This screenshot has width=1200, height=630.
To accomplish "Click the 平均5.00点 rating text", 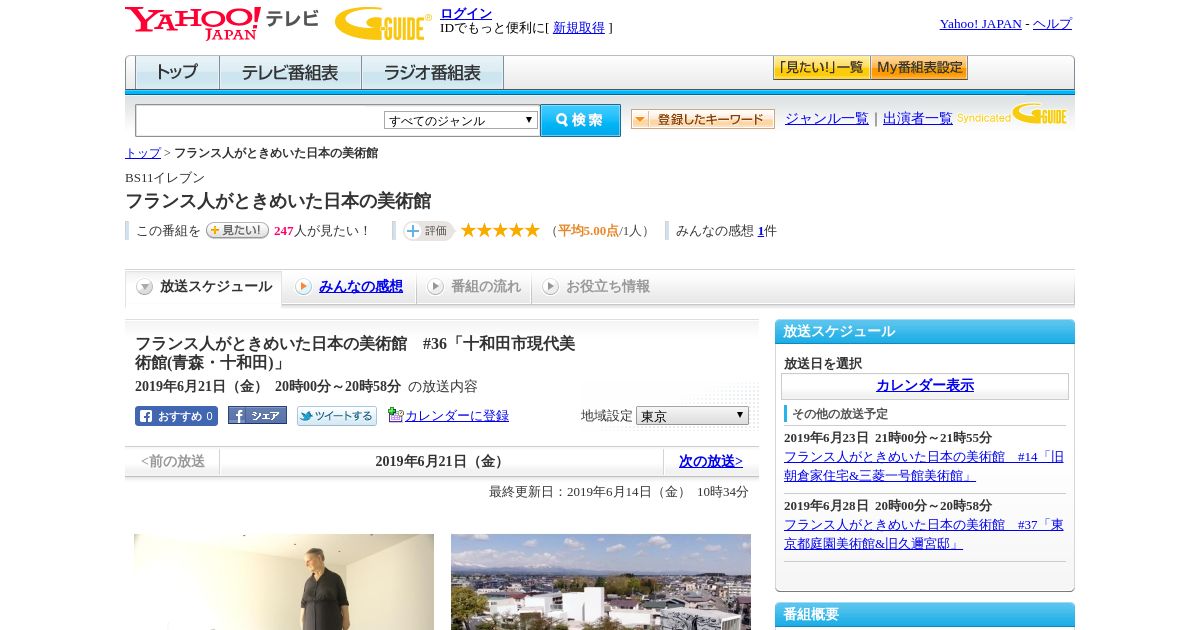I will coord(589,231).
